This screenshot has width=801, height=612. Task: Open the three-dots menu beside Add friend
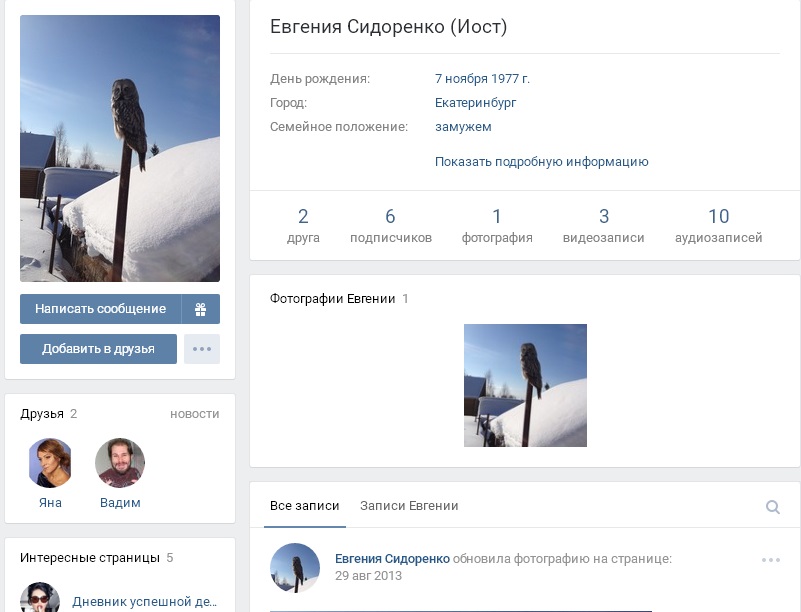coord(202,349)
